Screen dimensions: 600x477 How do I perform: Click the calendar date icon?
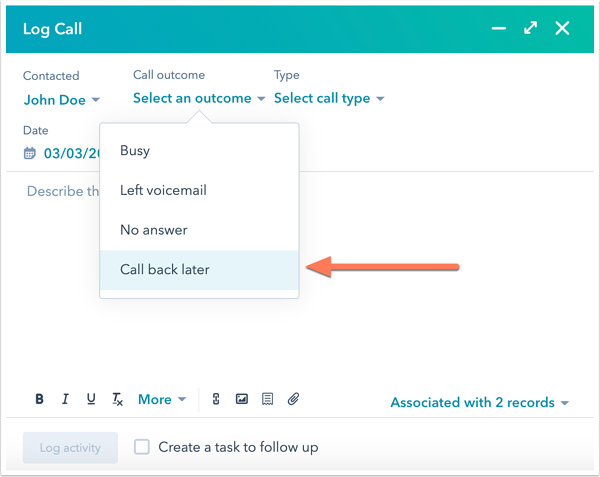[31, 154]
